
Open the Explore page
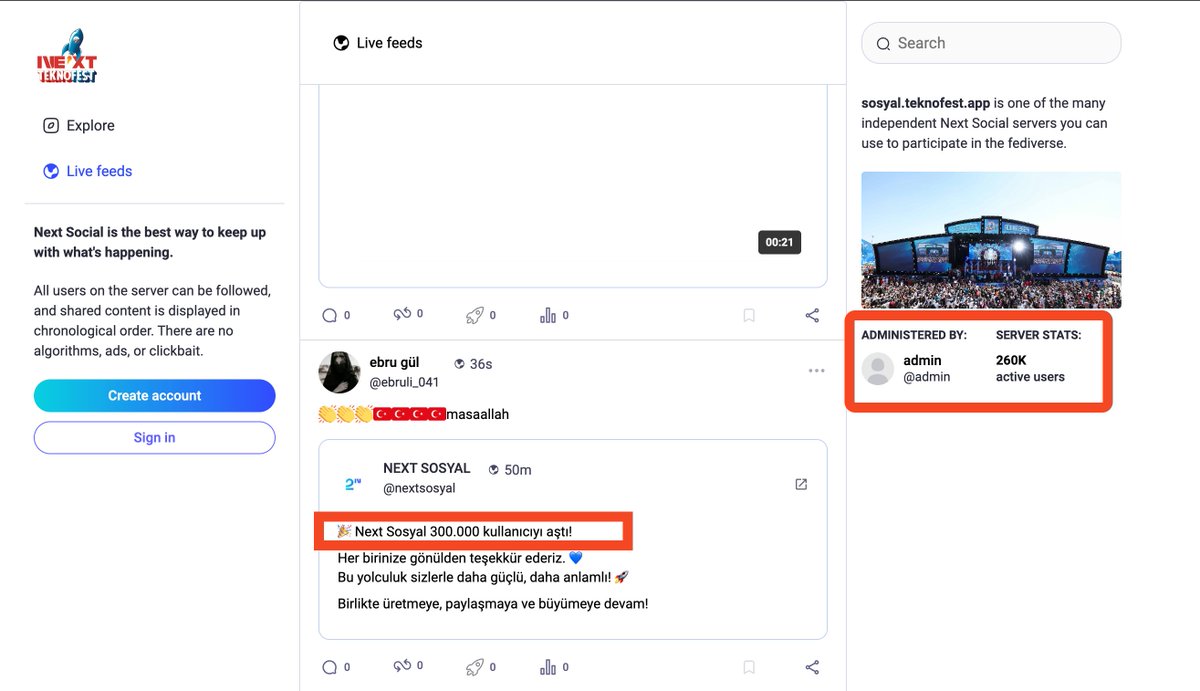click(x=79, y=126)
